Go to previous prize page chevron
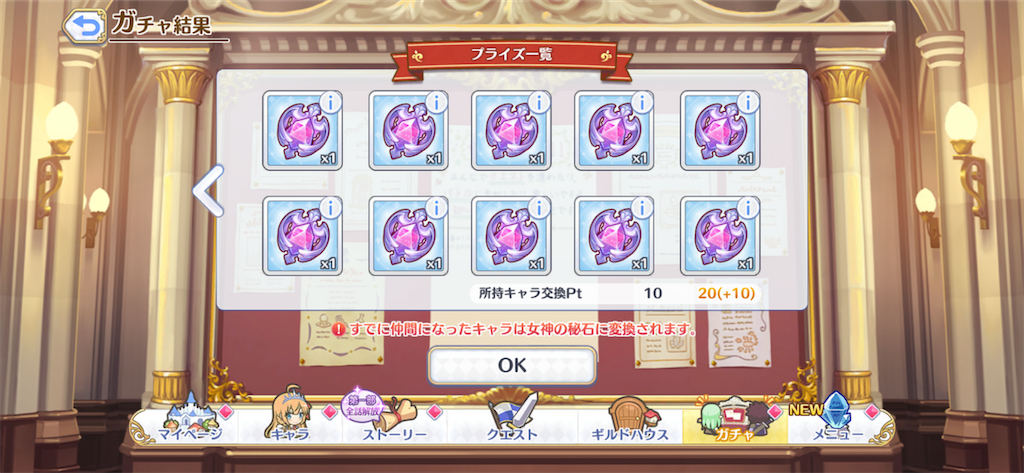The image size is (1024, 473). point(208,191)
